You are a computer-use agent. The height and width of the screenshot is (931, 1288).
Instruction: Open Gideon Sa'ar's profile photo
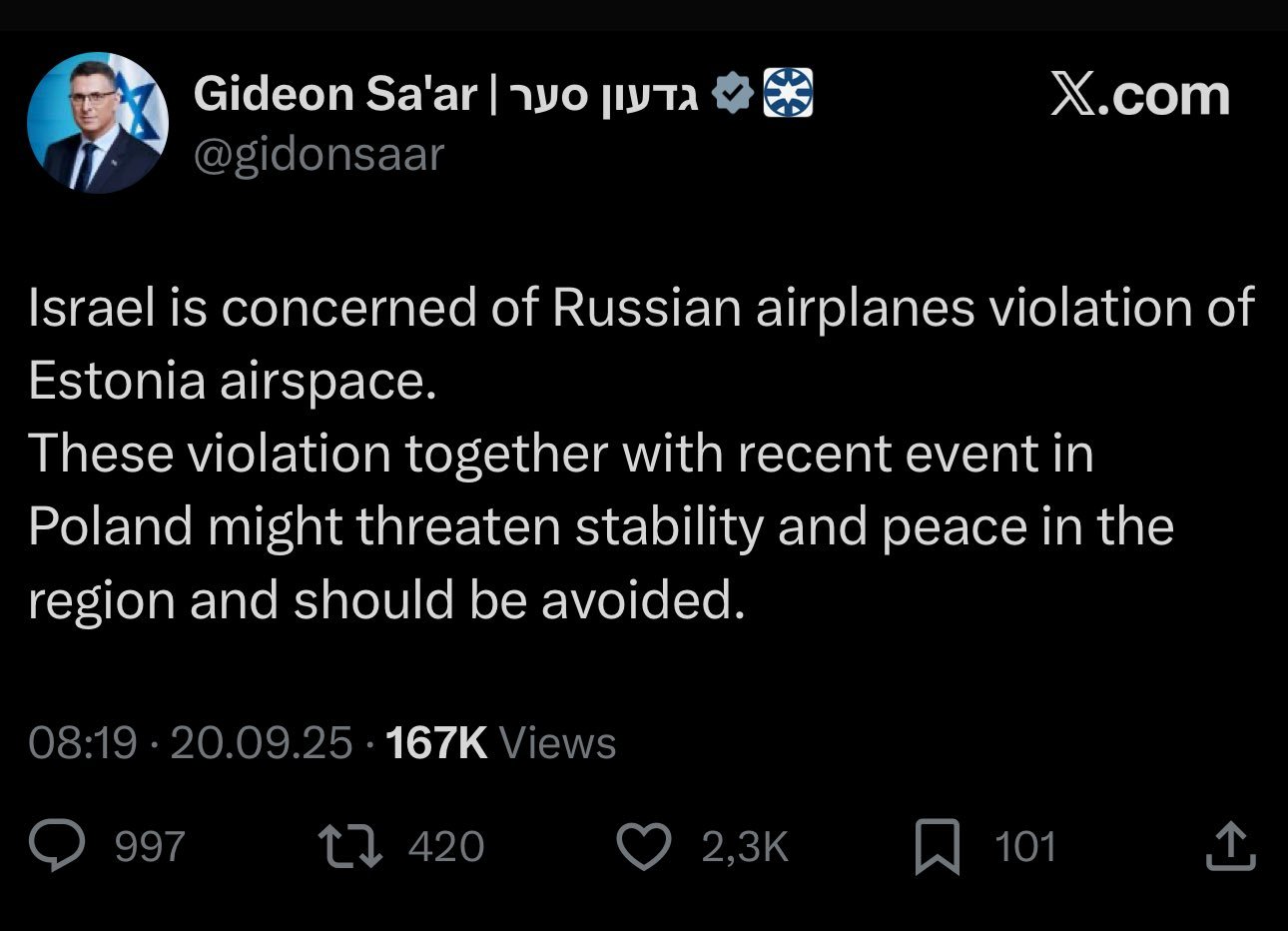pos(97,123)
